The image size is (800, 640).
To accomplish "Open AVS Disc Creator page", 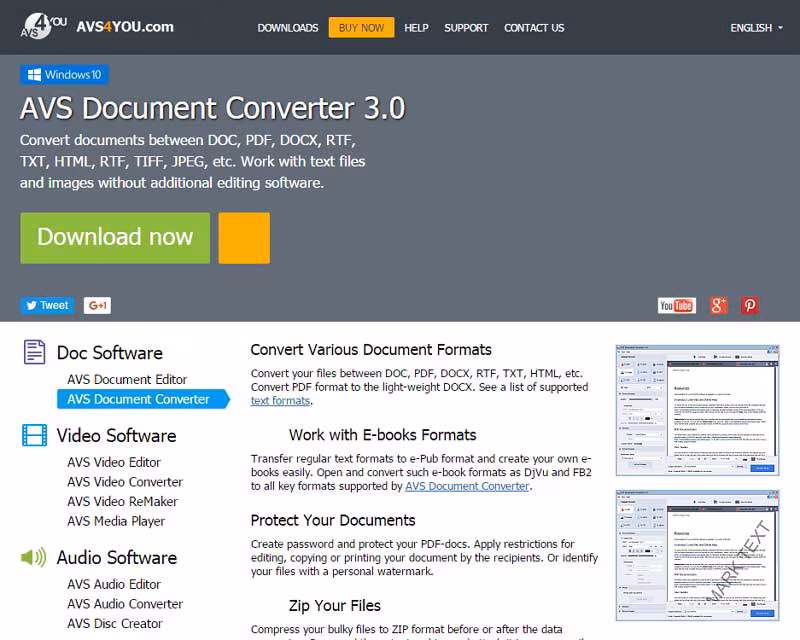I will (115, 623).
